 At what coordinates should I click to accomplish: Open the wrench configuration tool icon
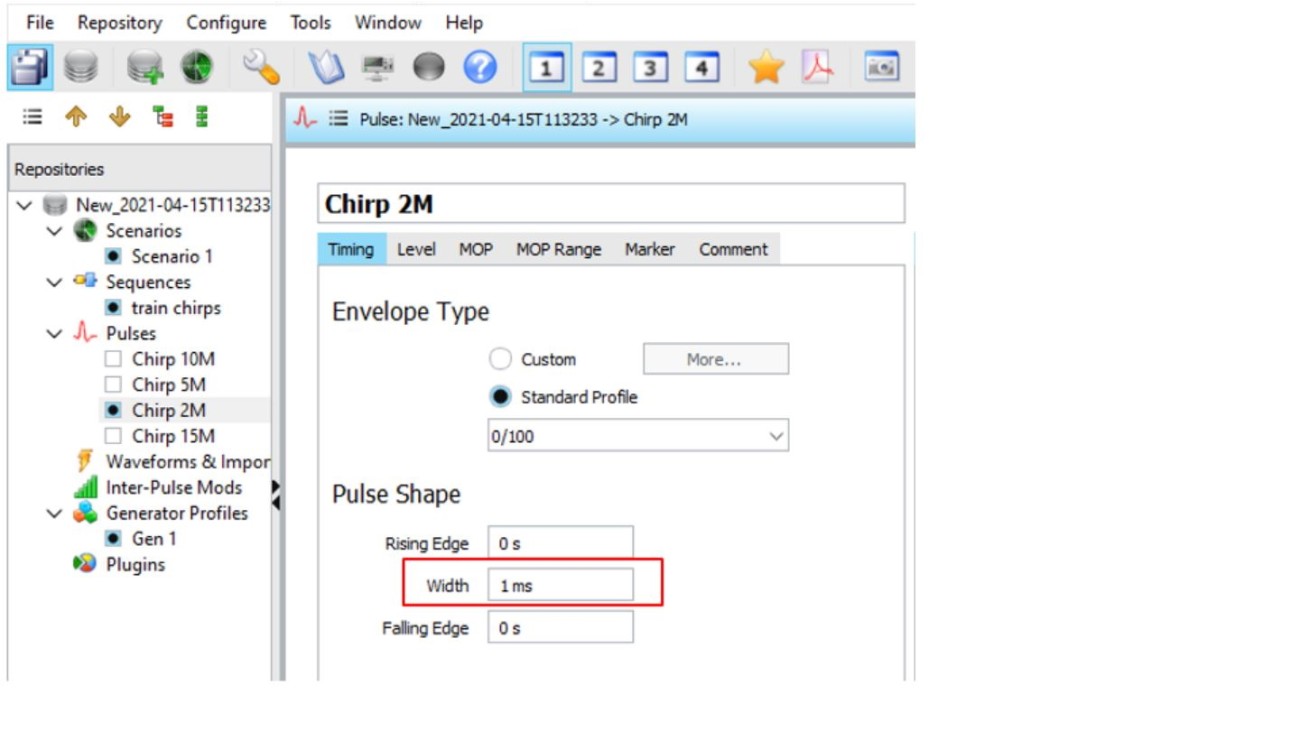(x=261, y=67)
